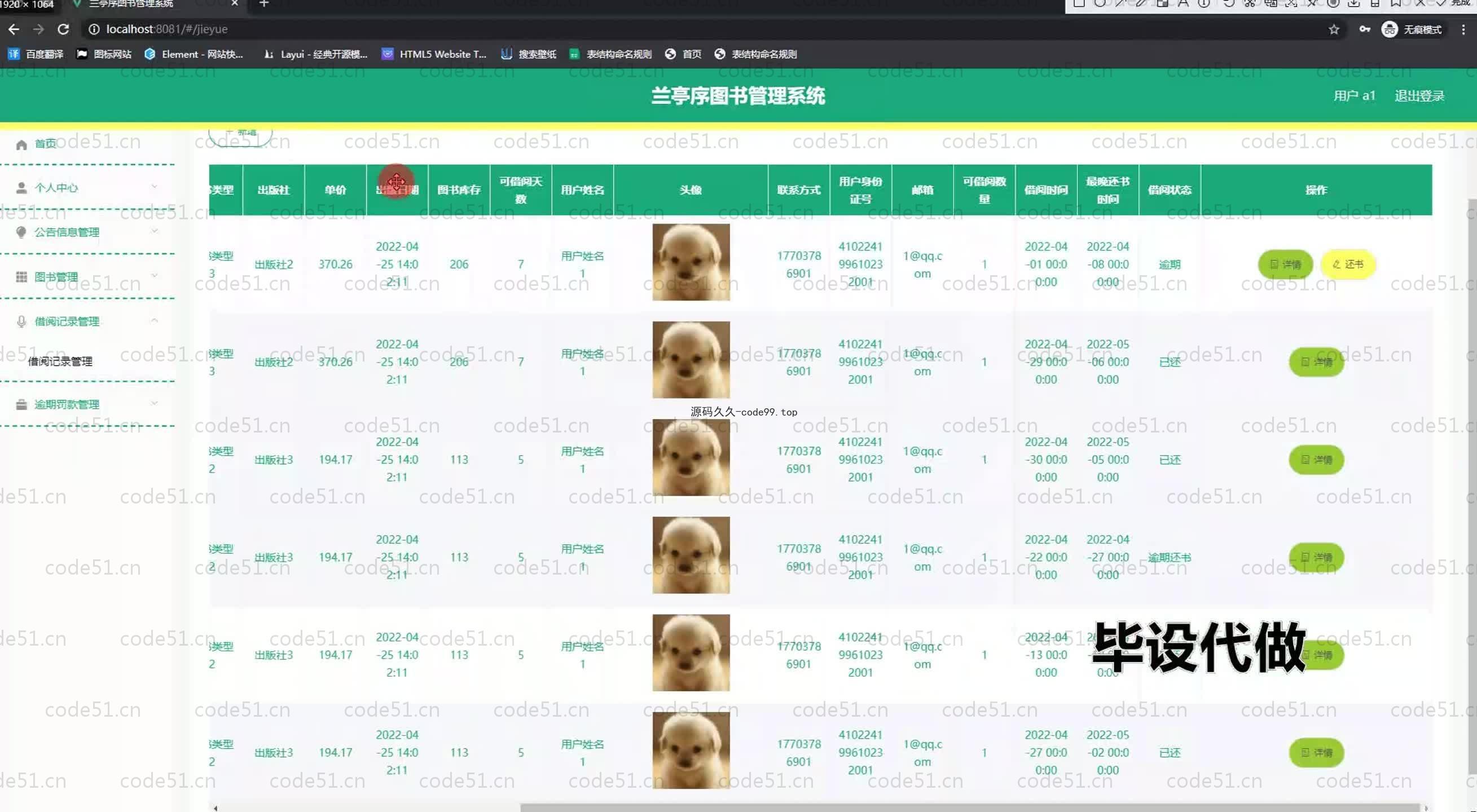The height and width of the screenshot is (812, 1477).
Task: Click the 联系方式 column header
Action: coord(799,189)
